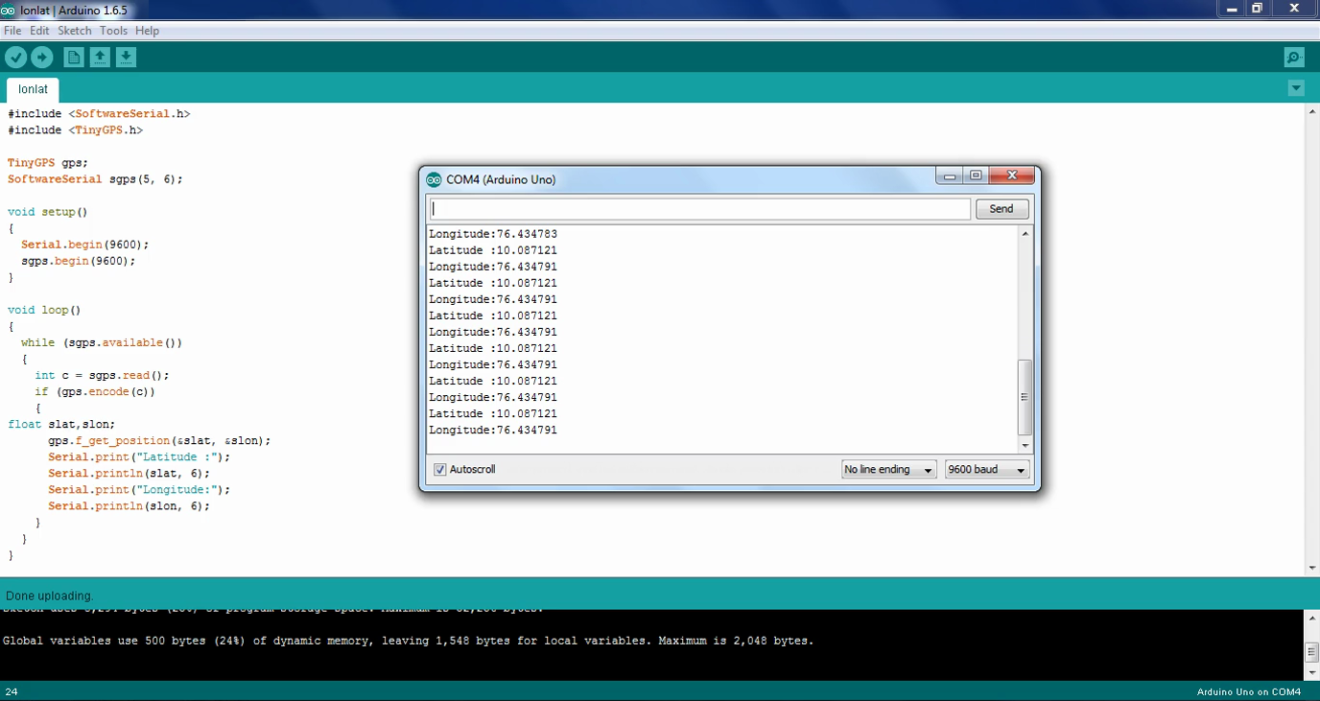Click the Upload arrow icon
This screenshot has height=701, width=1320.
(x=42, y=58)
